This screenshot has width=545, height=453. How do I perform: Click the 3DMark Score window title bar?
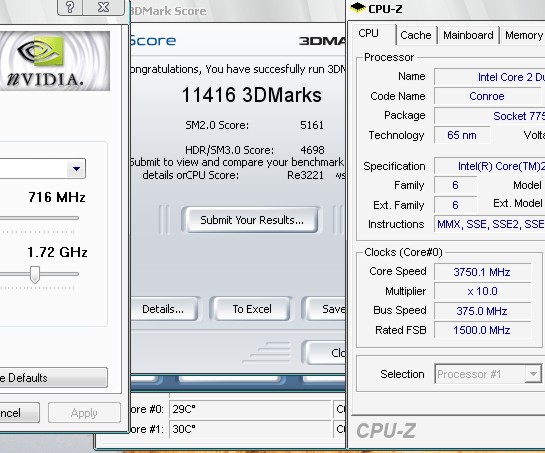[x=238, y=11]
